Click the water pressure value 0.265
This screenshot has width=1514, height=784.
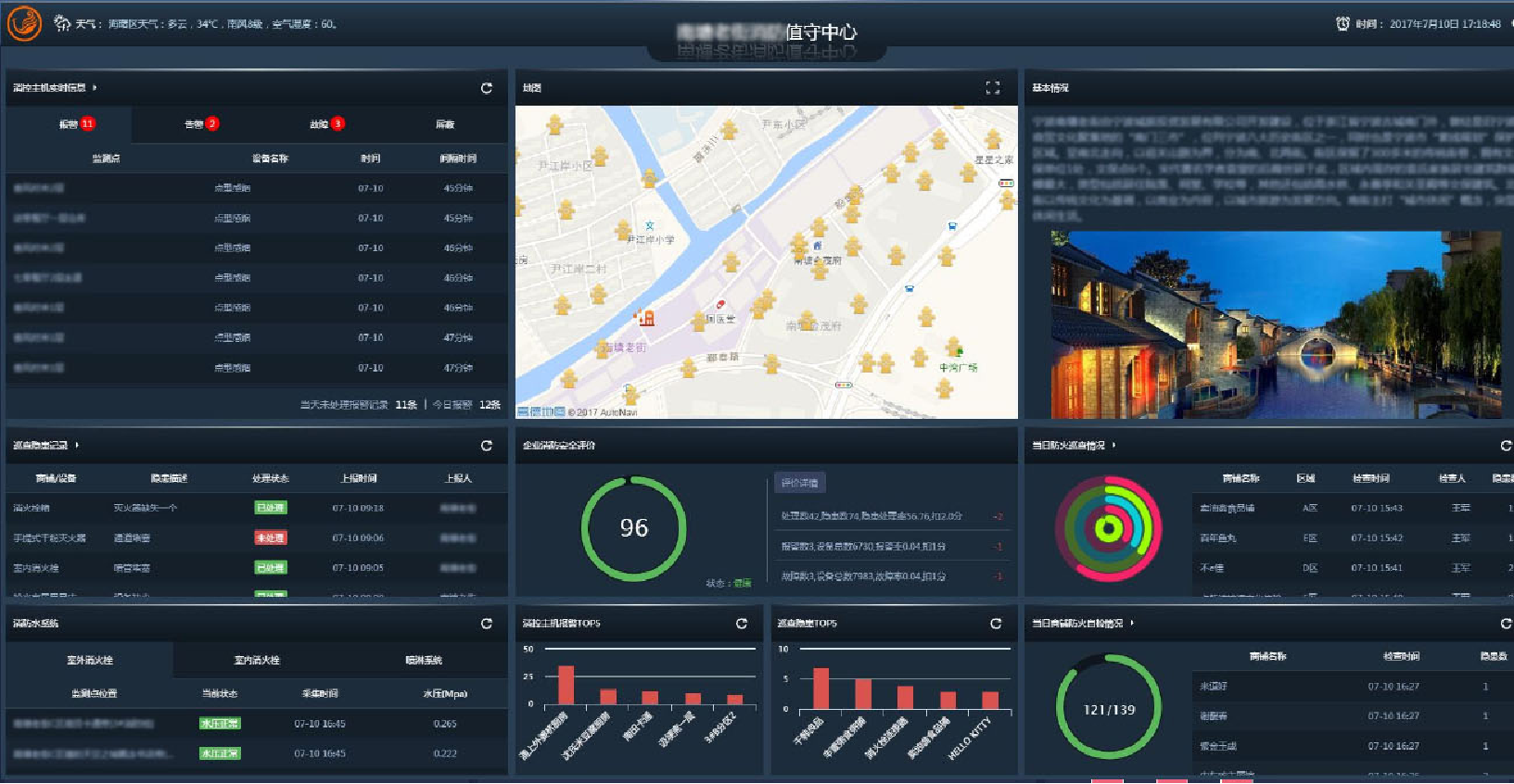445,724
